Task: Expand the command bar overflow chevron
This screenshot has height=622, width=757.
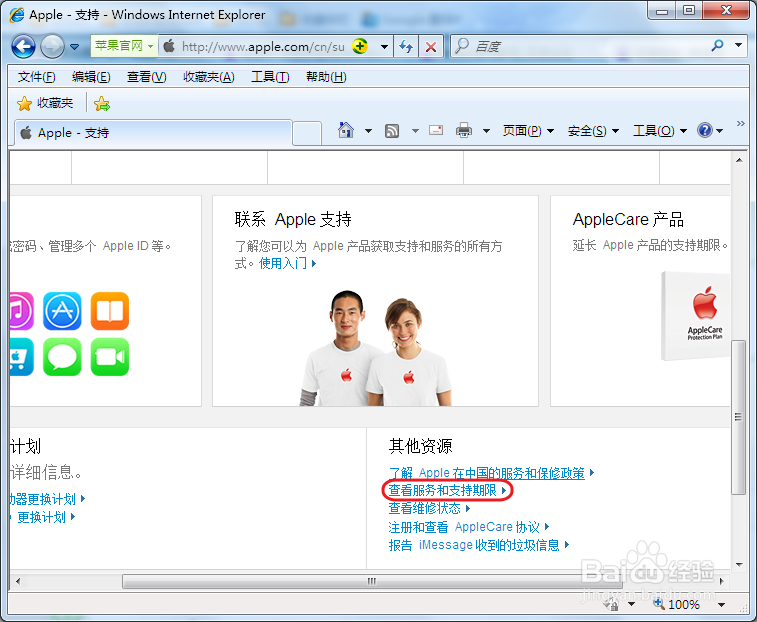Action: [x=741, y=124]
